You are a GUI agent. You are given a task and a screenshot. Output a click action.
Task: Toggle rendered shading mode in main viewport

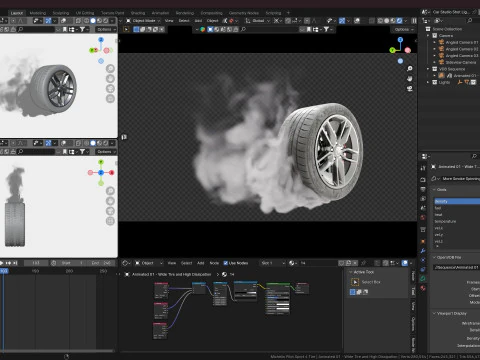(399, 21)
